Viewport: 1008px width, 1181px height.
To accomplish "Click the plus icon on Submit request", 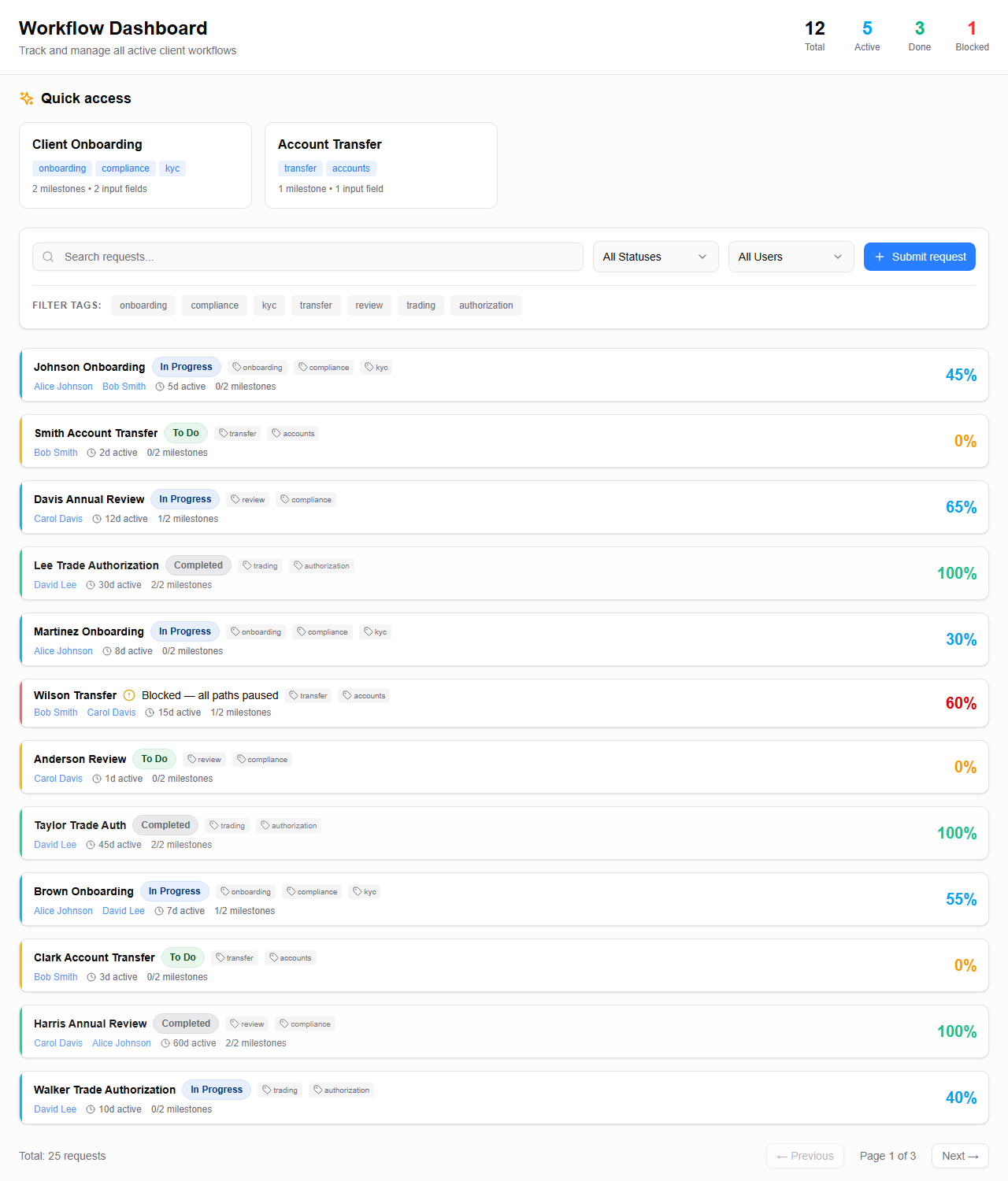I will [x=880, y=257].
